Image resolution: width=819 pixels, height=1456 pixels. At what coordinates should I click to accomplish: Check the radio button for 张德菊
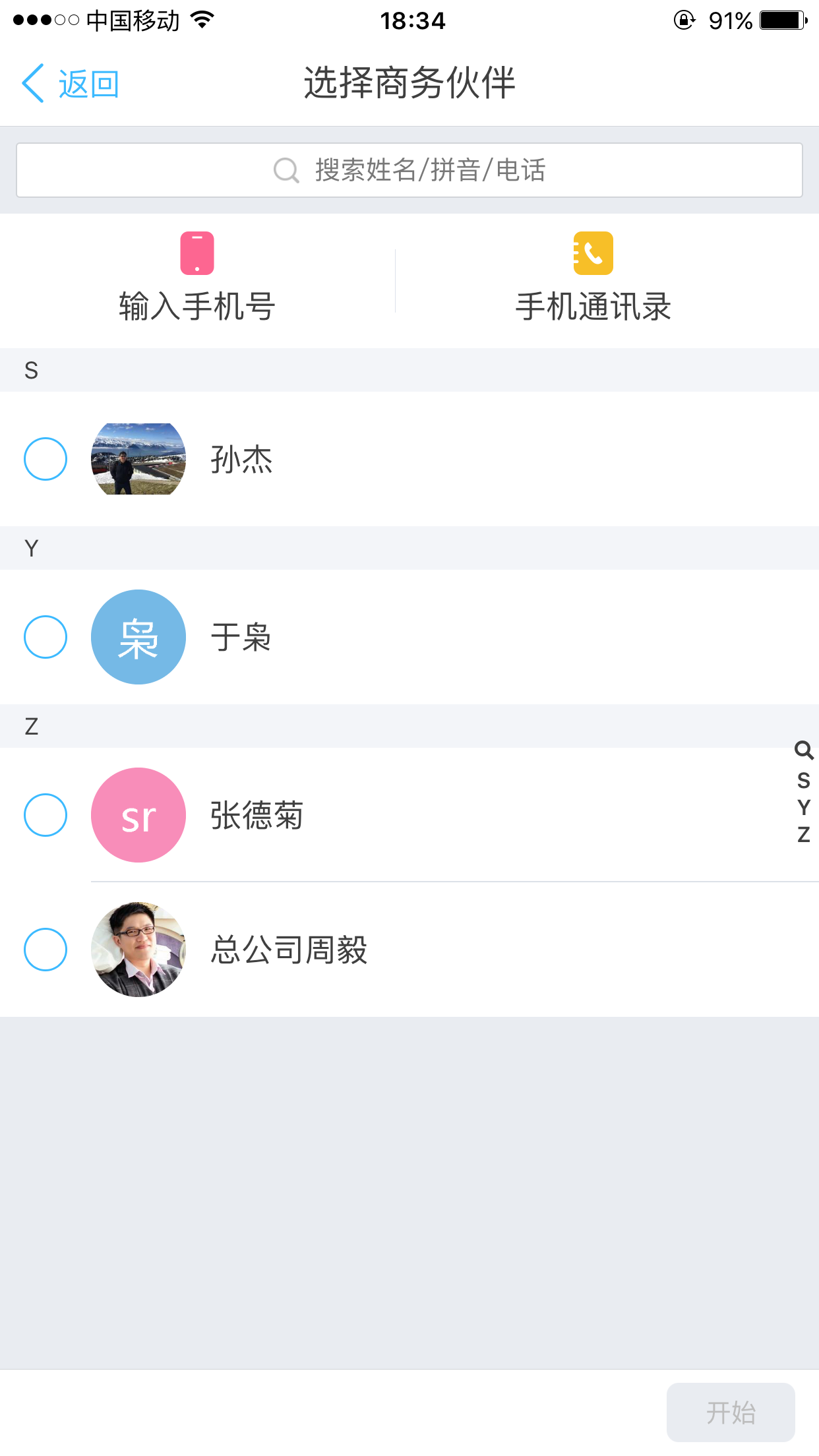[45, 815]
